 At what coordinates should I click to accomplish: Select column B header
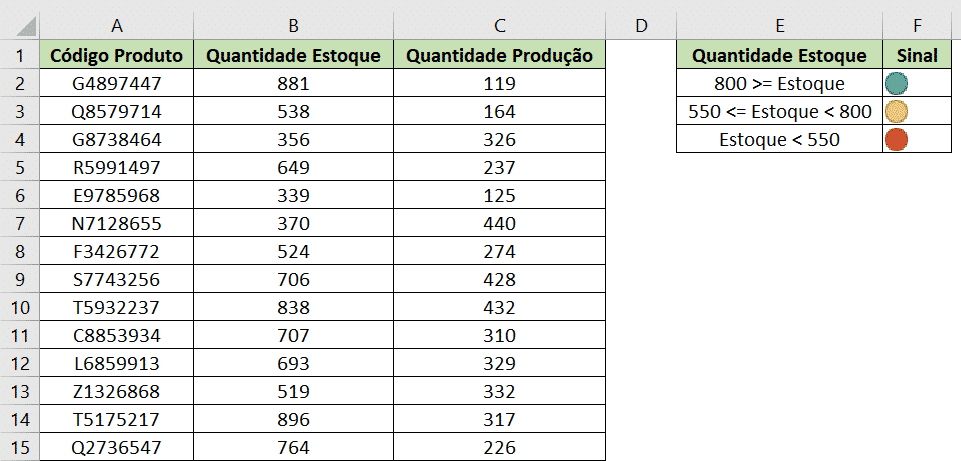pos(293,25)
